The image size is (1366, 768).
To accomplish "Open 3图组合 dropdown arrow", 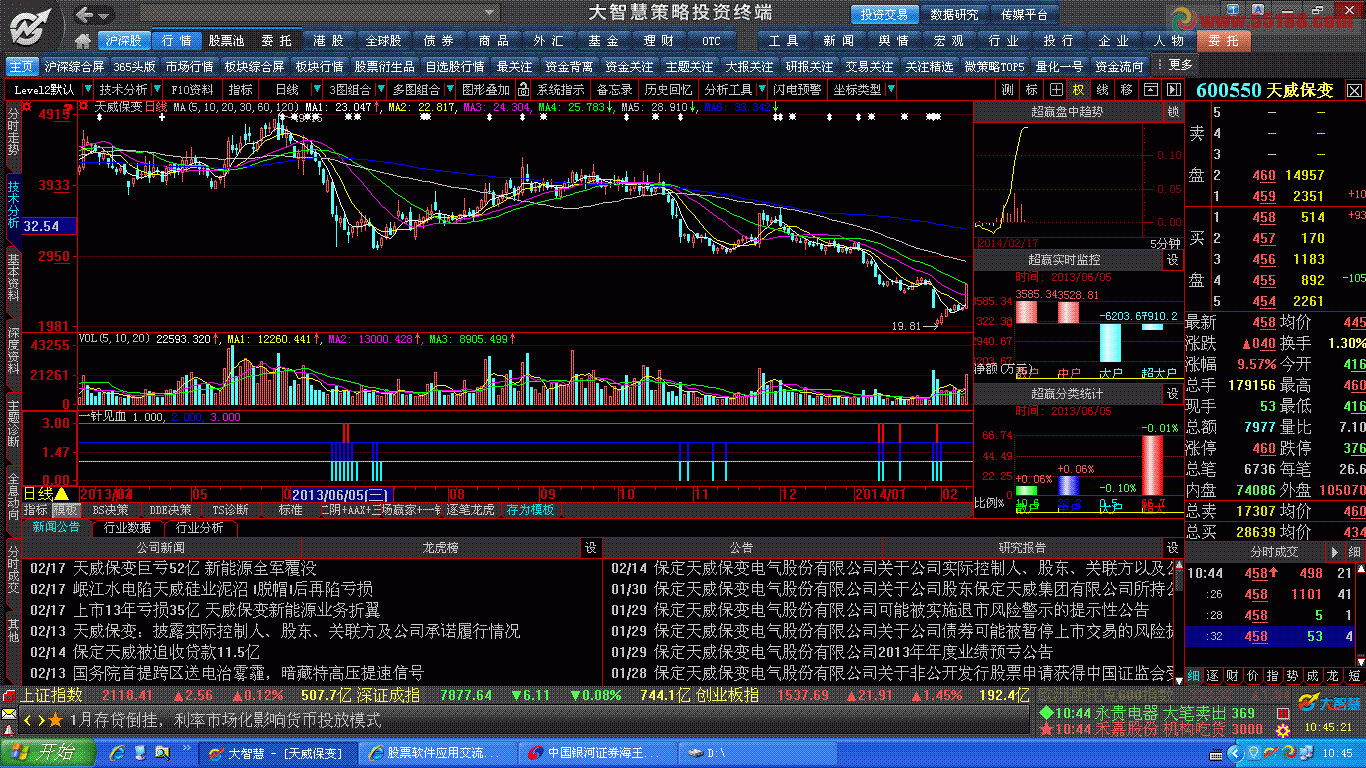I will pos(380,89).
